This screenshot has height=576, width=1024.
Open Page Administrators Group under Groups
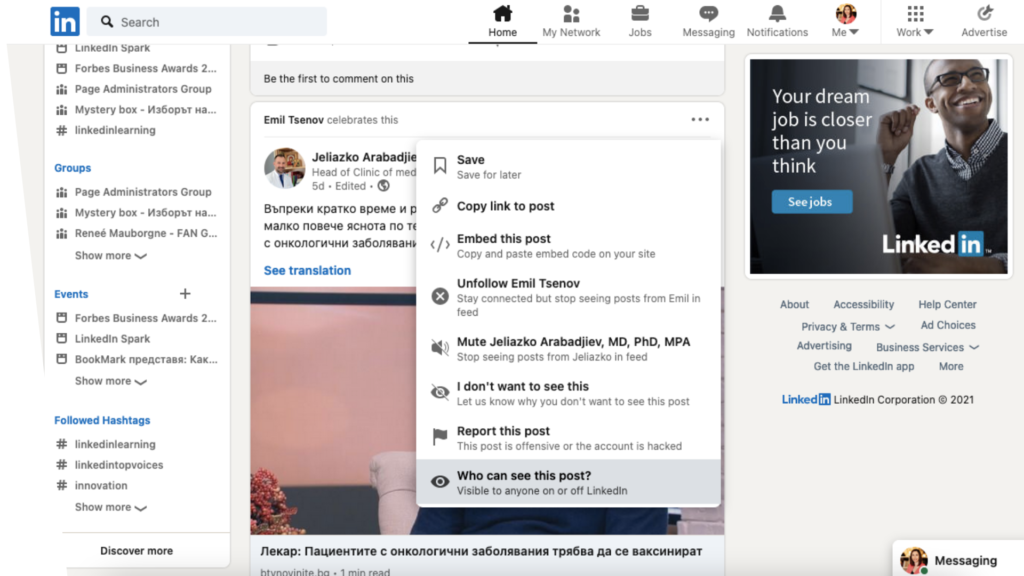pyautogui.click(x=143, y=192)
